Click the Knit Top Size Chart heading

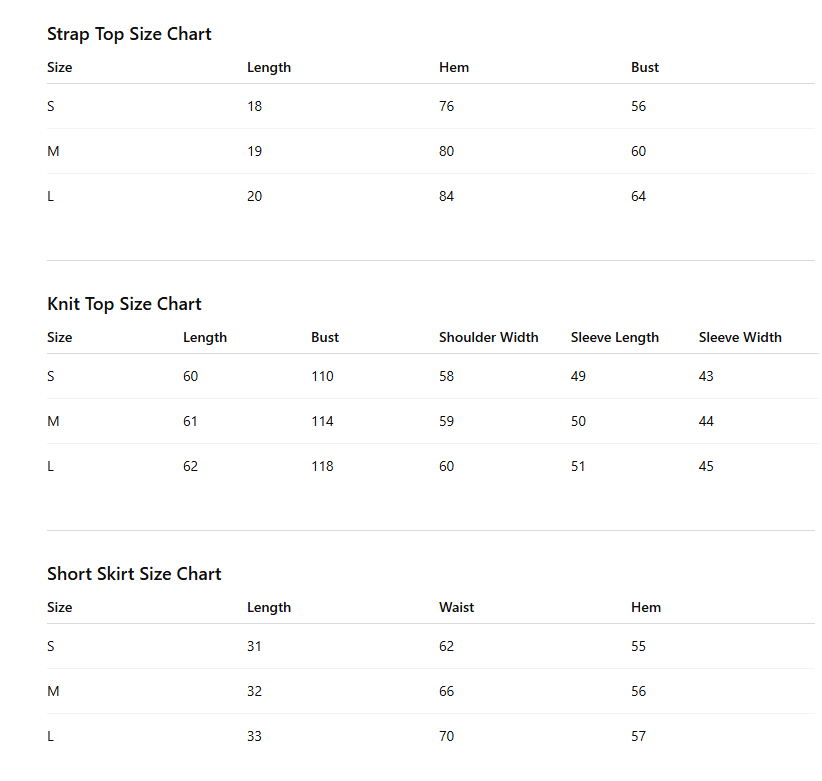pos(124,304)
